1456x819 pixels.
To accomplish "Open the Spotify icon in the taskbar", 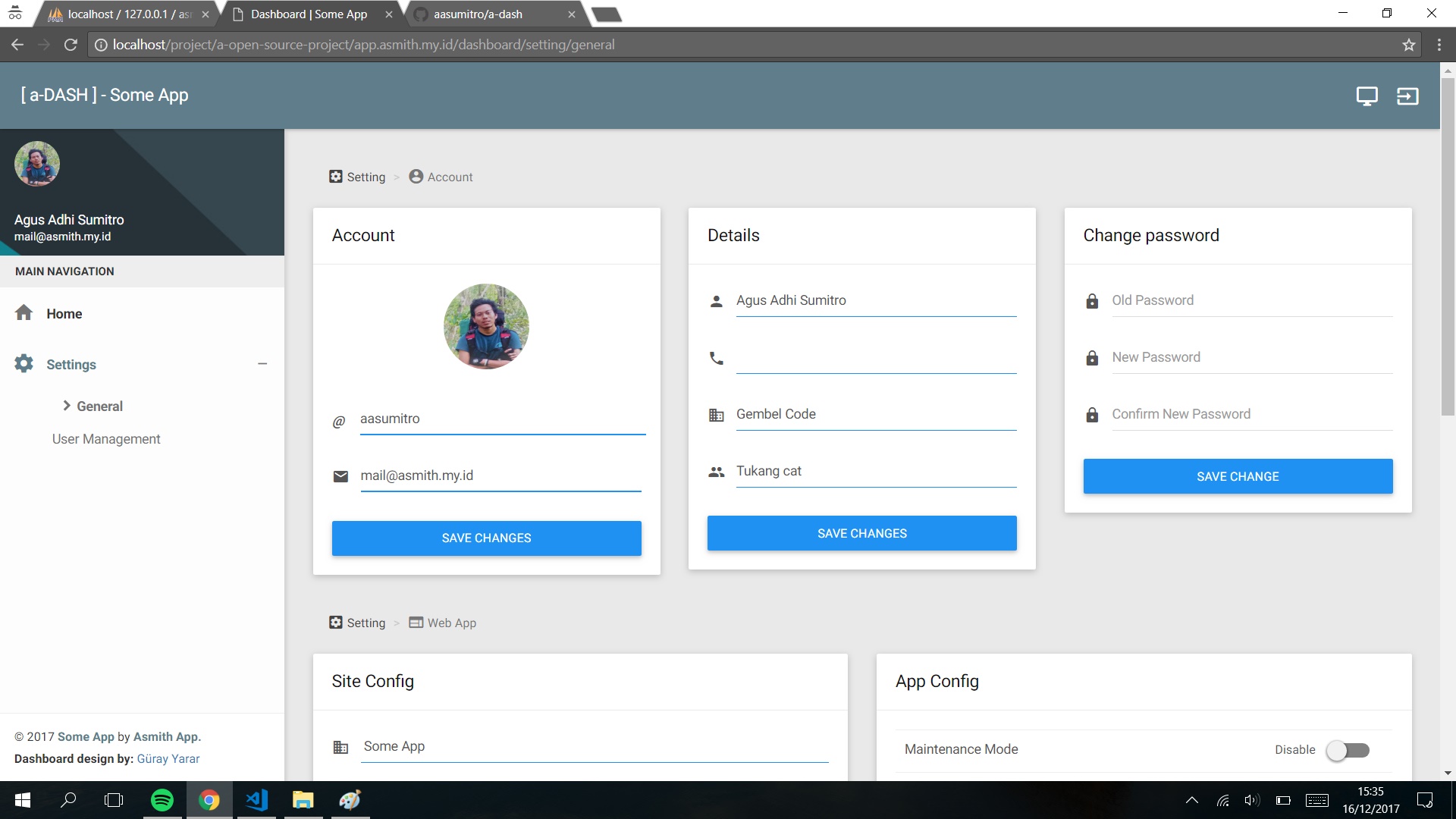I will tap(162, 800).
